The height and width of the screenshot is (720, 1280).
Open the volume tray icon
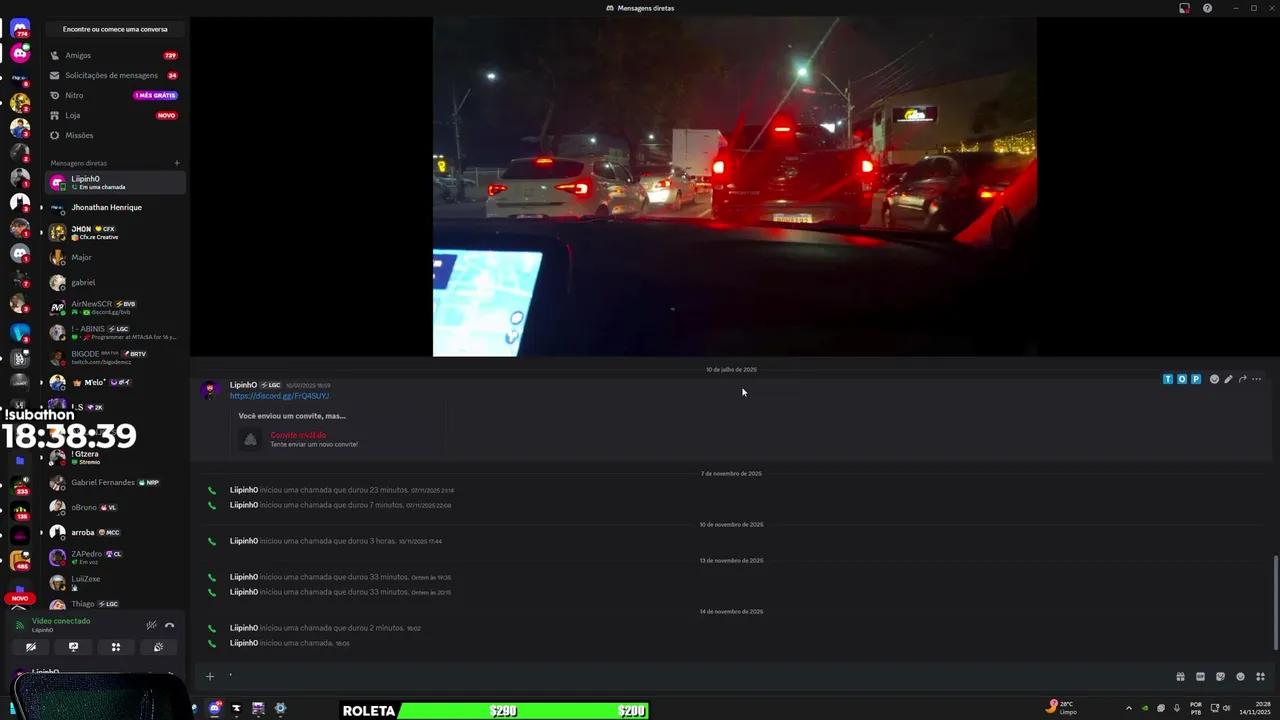coord(1226,709)
